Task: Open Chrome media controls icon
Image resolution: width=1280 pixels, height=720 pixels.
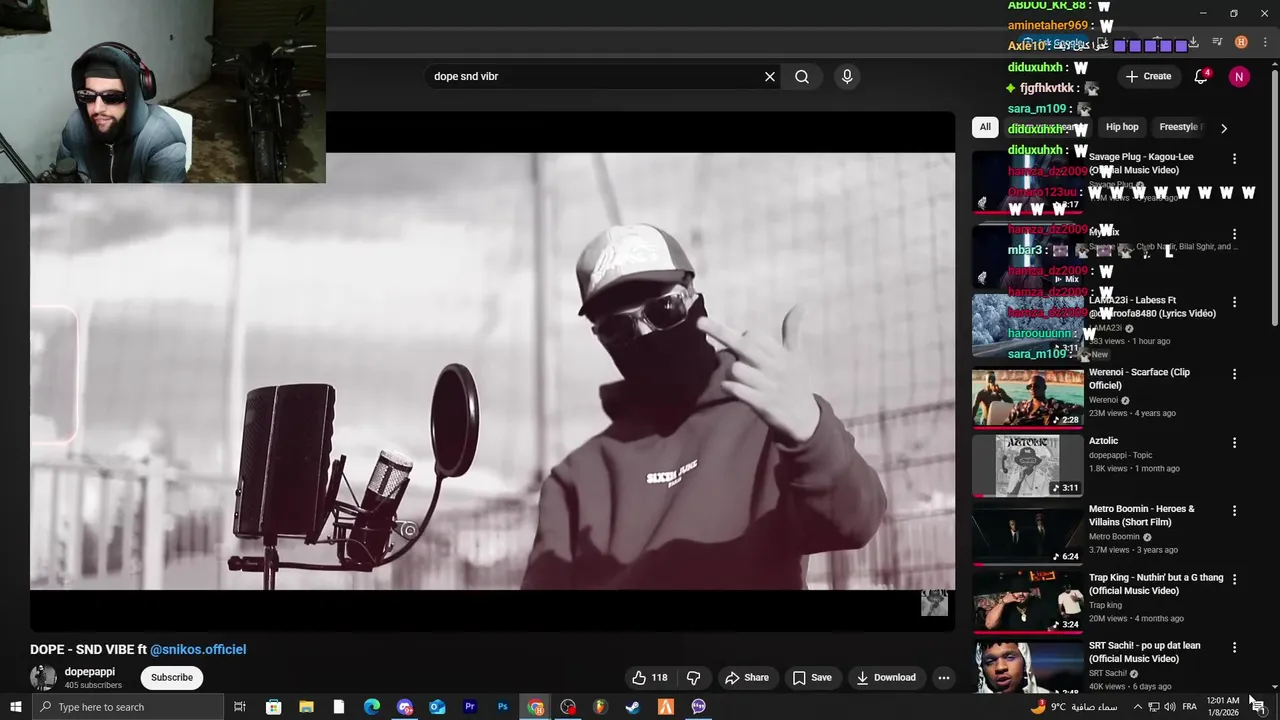Action: point(1217,42)
